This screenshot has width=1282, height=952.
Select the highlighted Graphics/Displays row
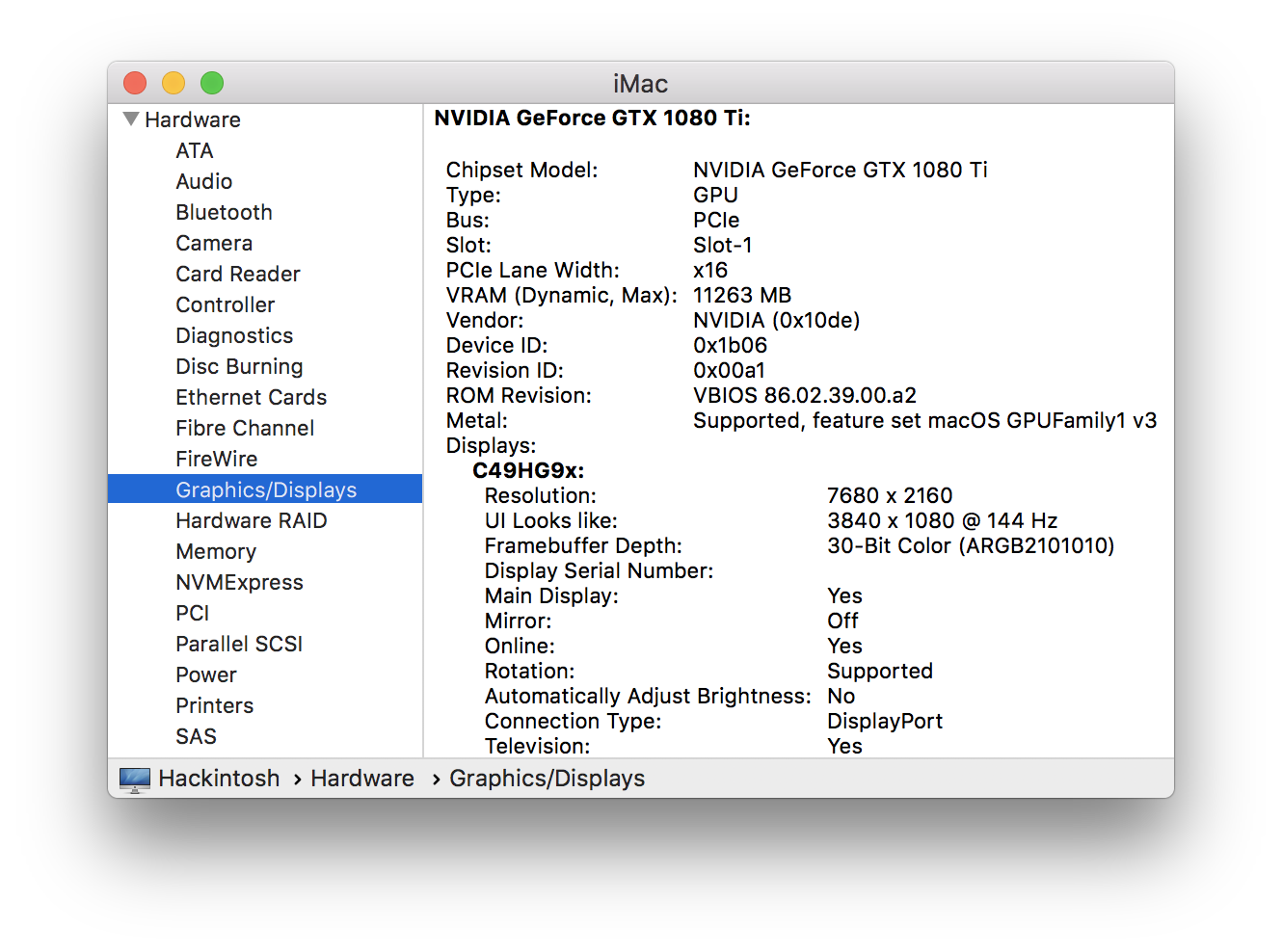[265, 489]
